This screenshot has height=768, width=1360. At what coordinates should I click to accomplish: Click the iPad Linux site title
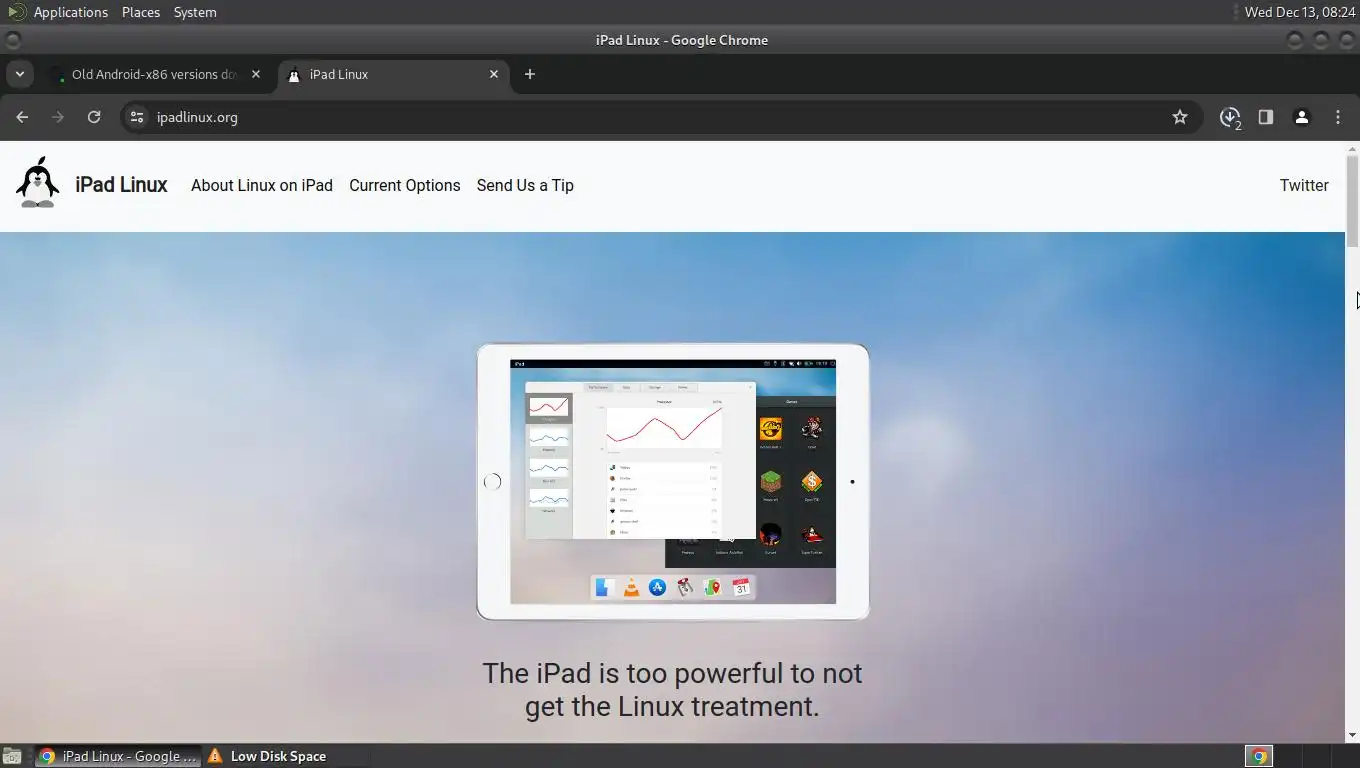(121, 185)
